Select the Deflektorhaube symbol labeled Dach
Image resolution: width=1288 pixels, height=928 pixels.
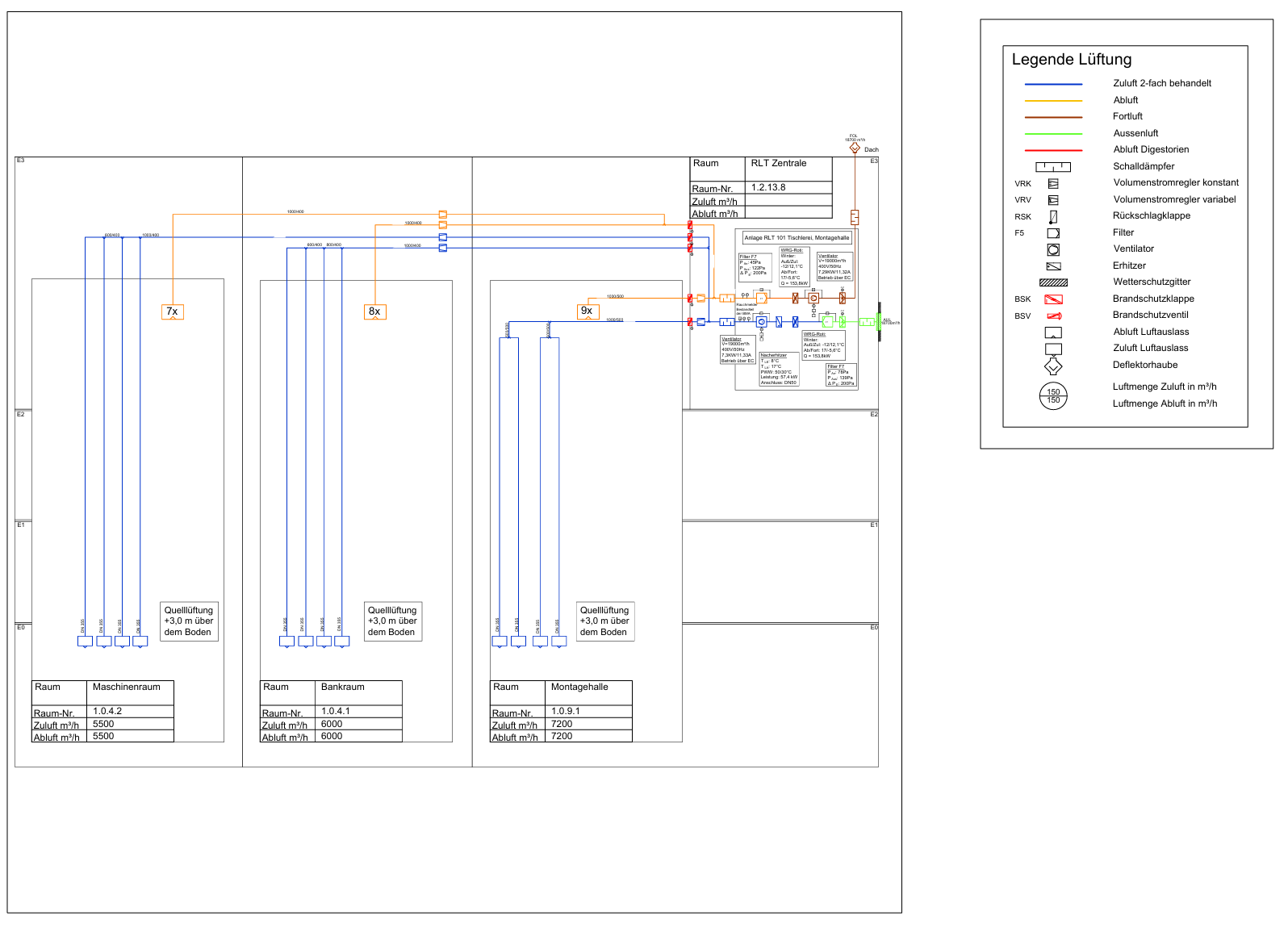(855, 148)
